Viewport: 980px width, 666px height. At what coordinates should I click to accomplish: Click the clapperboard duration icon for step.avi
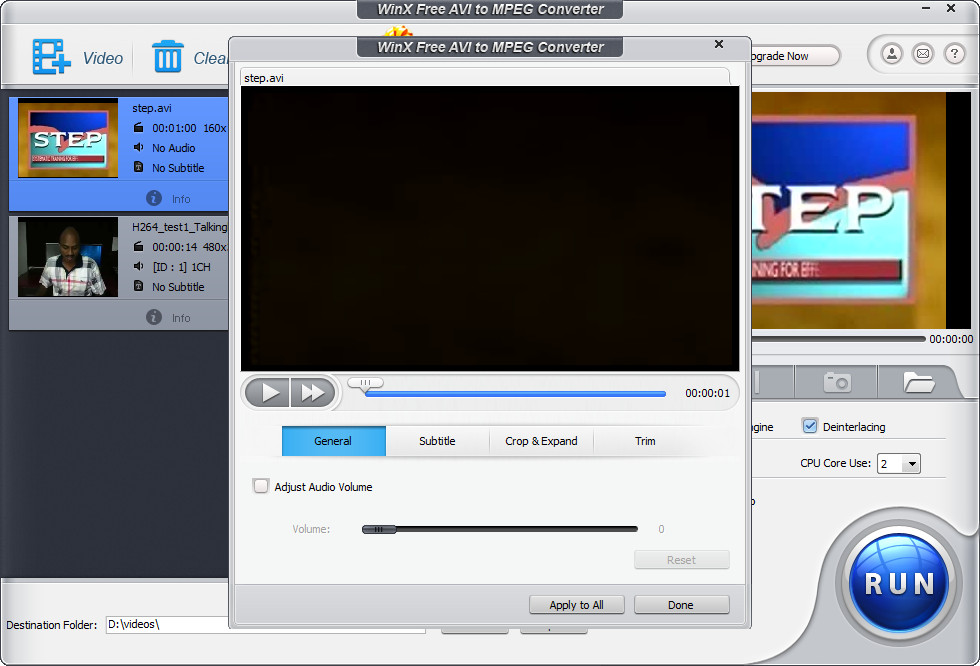pyautogui.click(x=138, y=127)
